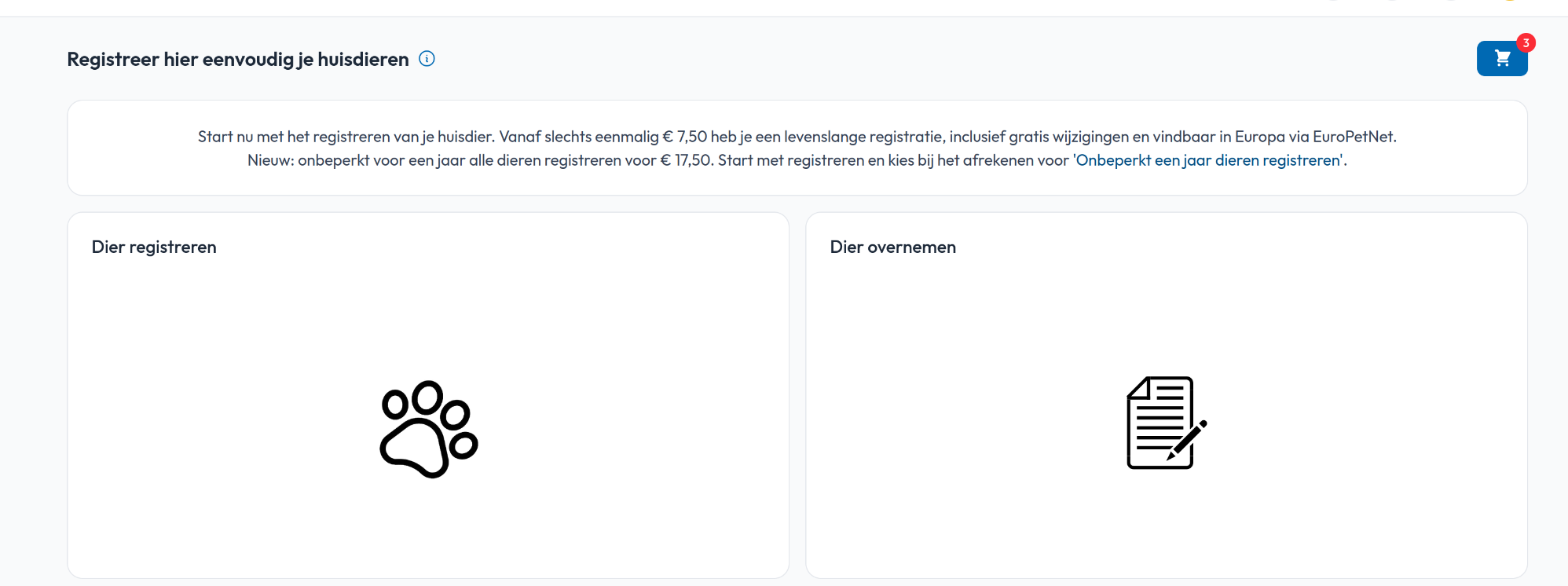Image resolution: width=1568 pixels, height=586 pixels.
Task: Click the word 'EuroPetNet' in the banner
Action: click(x=1353, y=137)
